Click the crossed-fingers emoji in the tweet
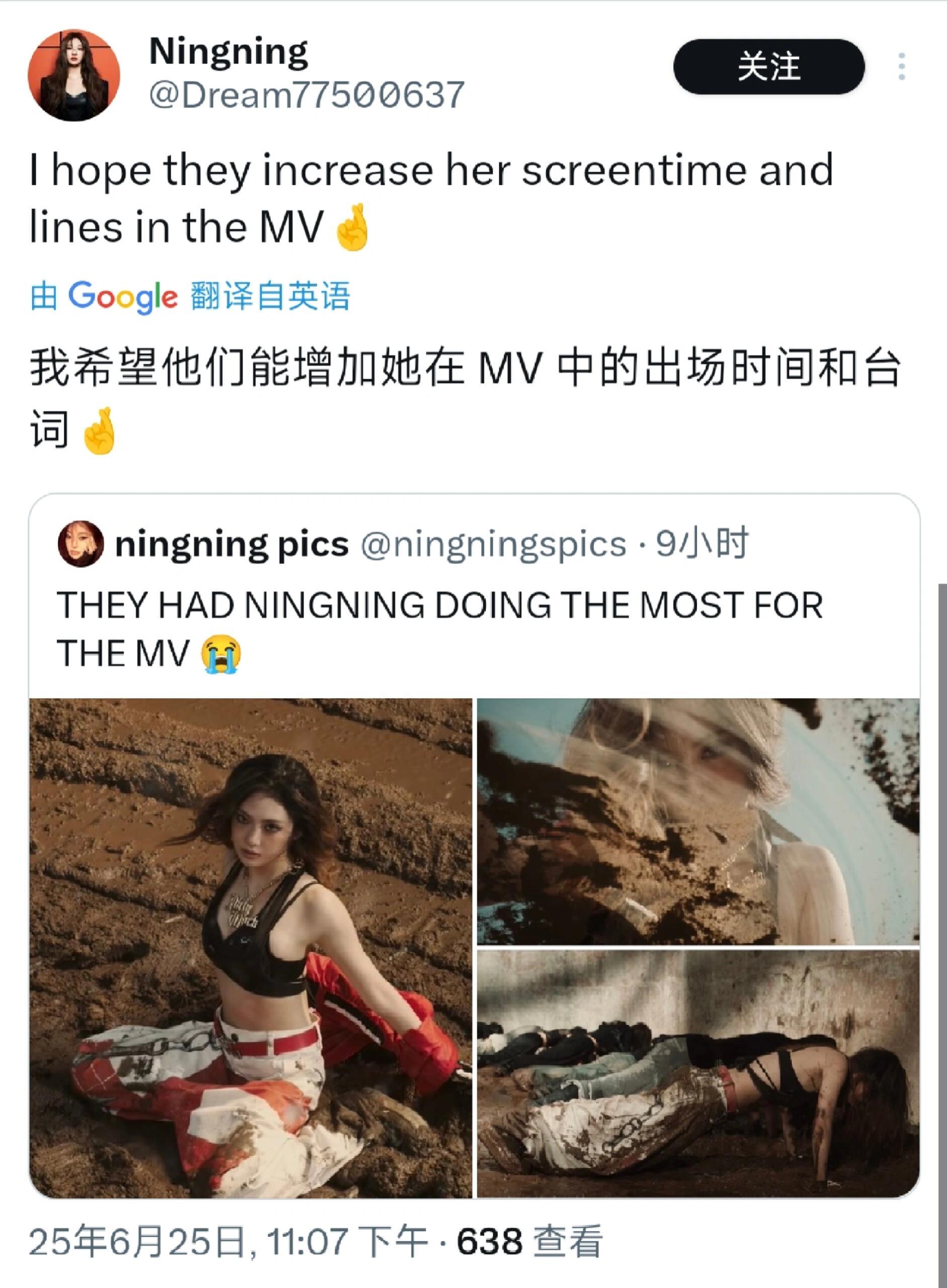 click(x=352, y=227)
